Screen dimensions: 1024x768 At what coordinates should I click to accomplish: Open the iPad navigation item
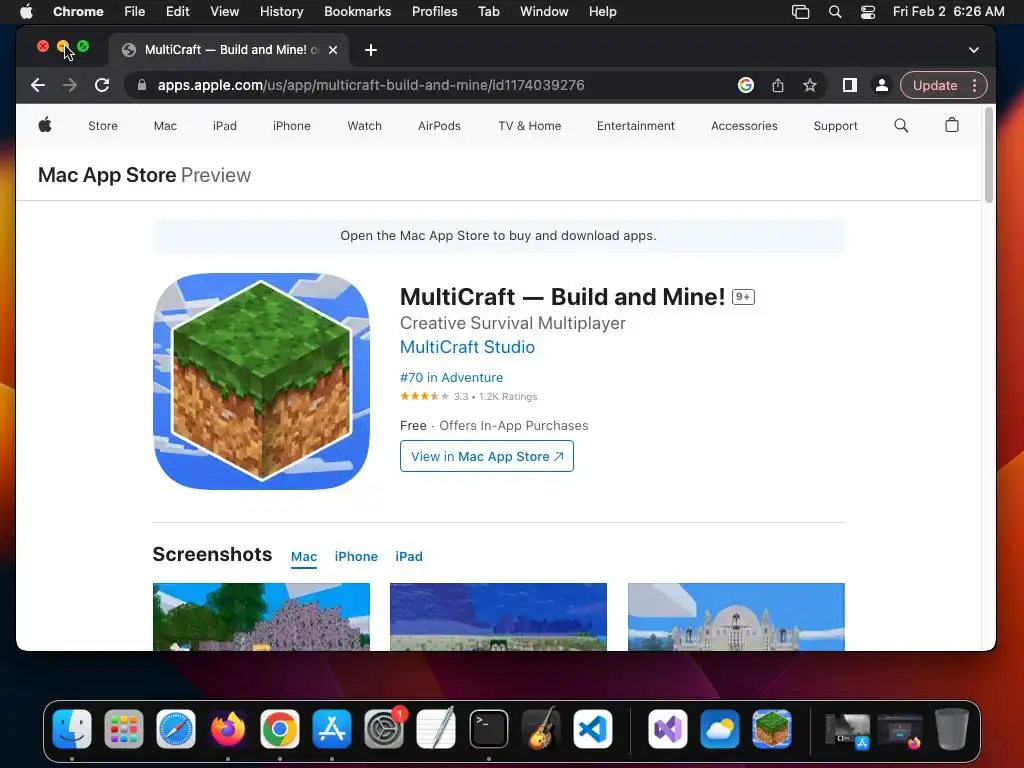(225, 125)
